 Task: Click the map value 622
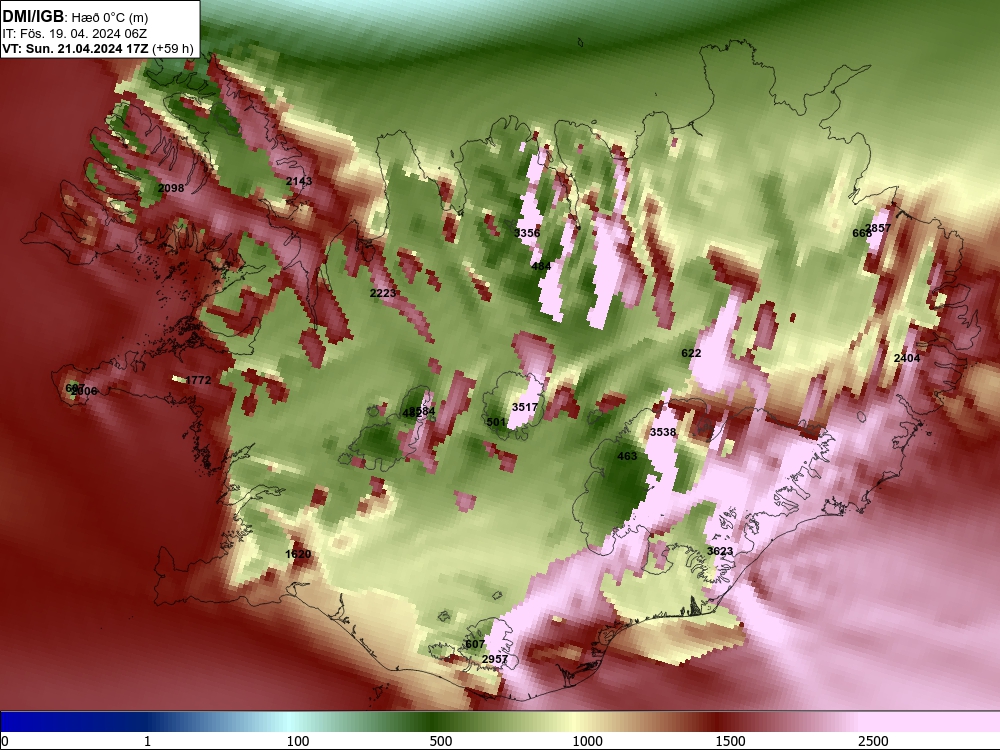(x=691, y=353)
